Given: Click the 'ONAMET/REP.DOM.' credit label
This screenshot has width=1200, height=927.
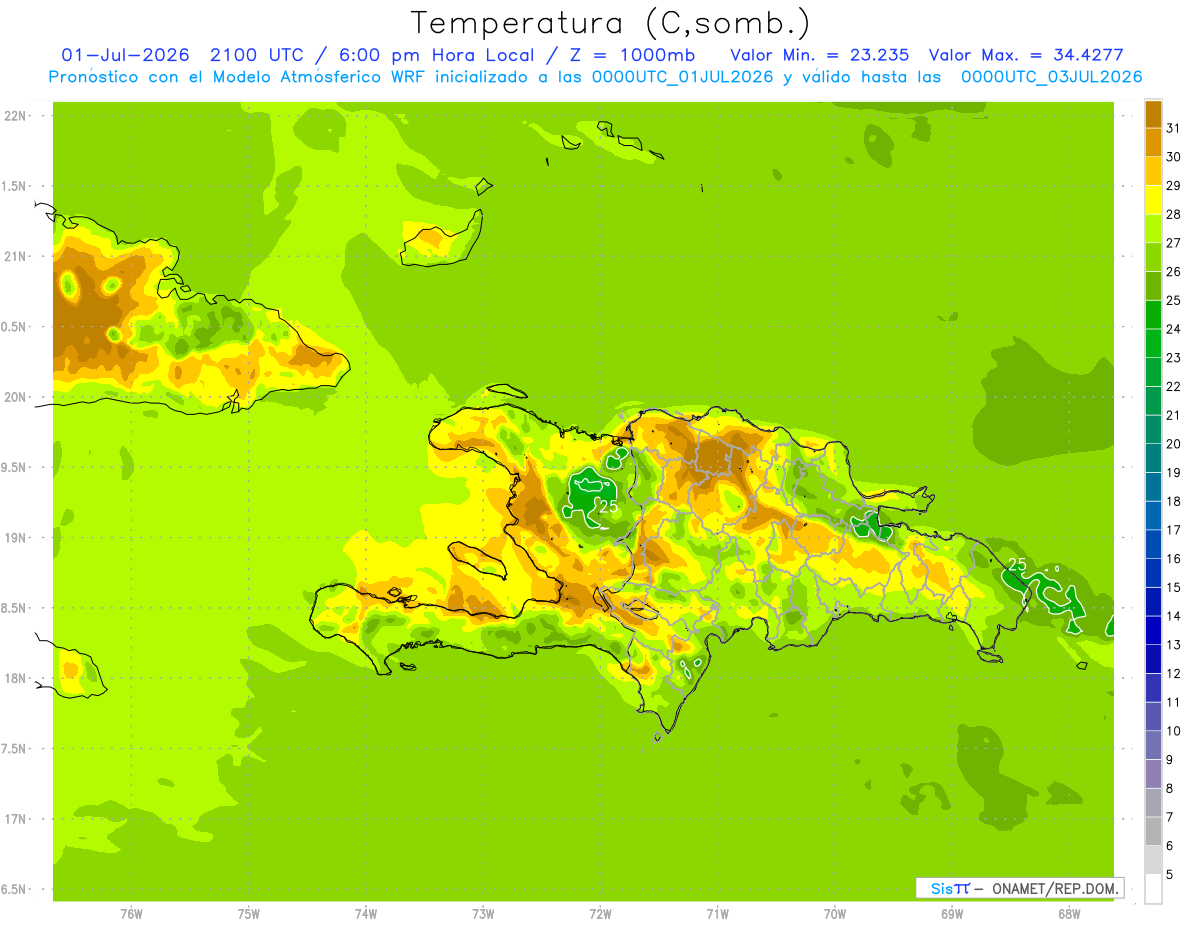Looking at the screenshot, I should (x=1056, y=888).
